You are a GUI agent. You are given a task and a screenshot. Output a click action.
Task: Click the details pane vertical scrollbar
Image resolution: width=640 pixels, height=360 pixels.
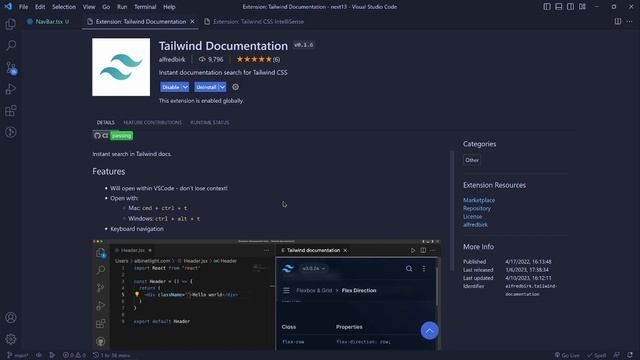click(451, 210)
